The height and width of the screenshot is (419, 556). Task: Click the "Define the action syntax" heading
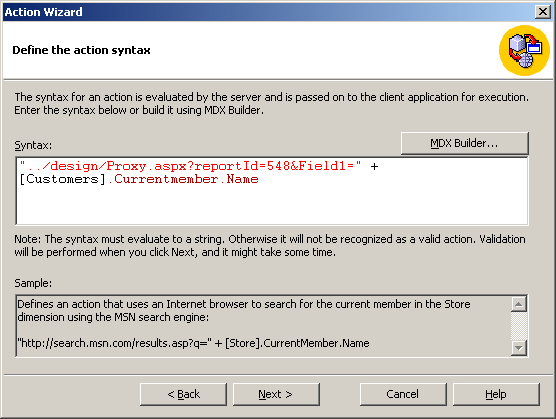click(x=82, y=50)
